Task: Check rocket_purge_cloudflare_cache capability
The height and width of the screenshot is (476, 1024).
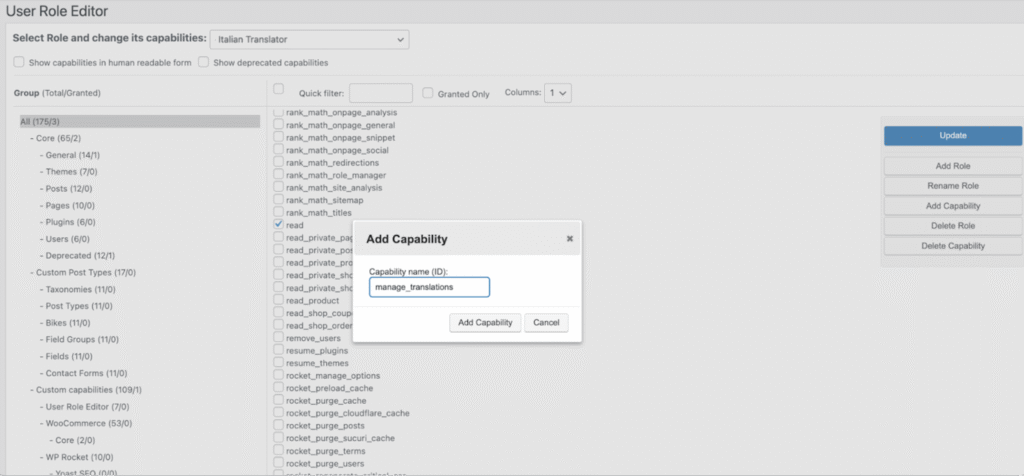Action: click(278, 413)
